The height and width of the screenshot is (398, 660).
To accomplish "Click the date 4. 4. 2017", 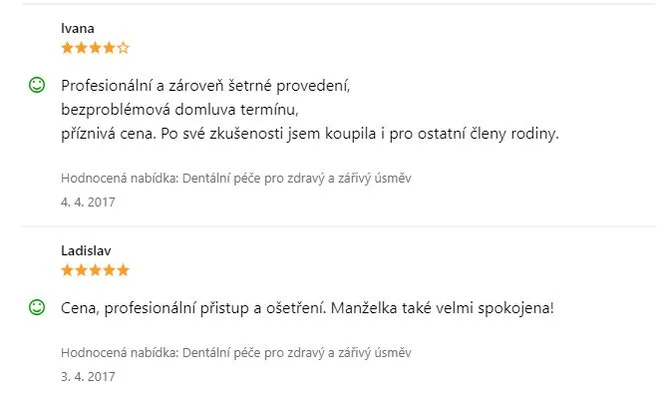I will click(88, 202).
